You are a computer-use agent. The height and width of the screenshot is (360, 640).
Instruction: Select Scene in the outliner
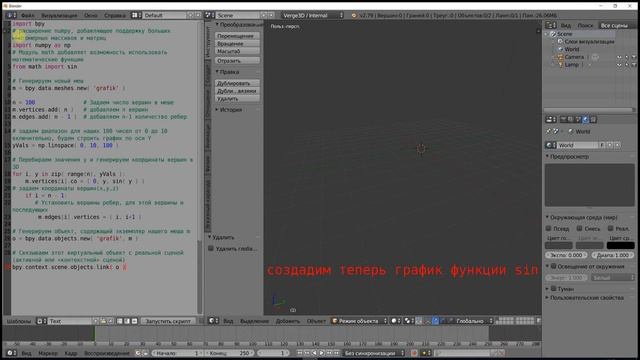[564, 34]
